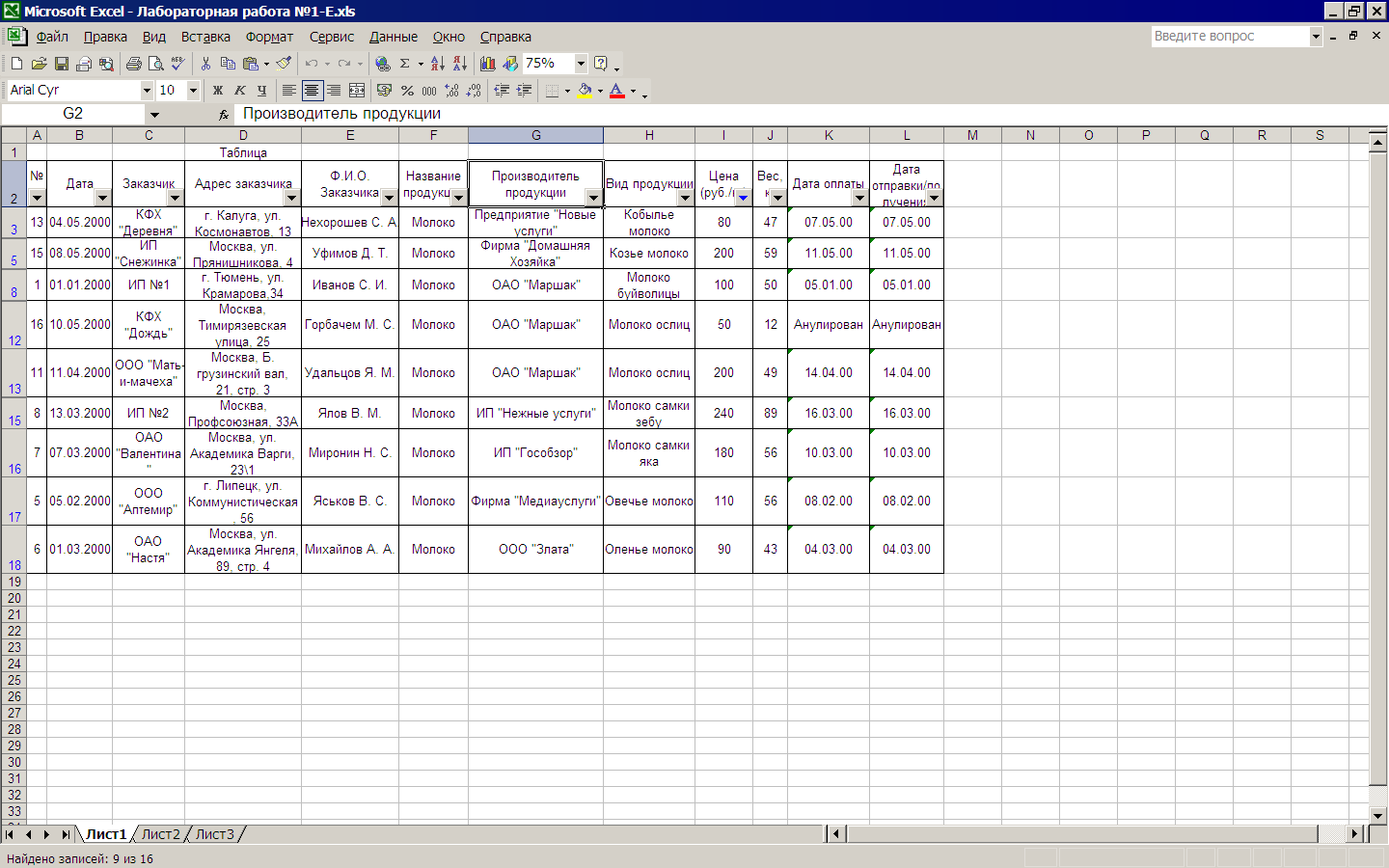Save the workbook with floppy icon
Viewport: 1389px width, 868px height.
(61, 64)
